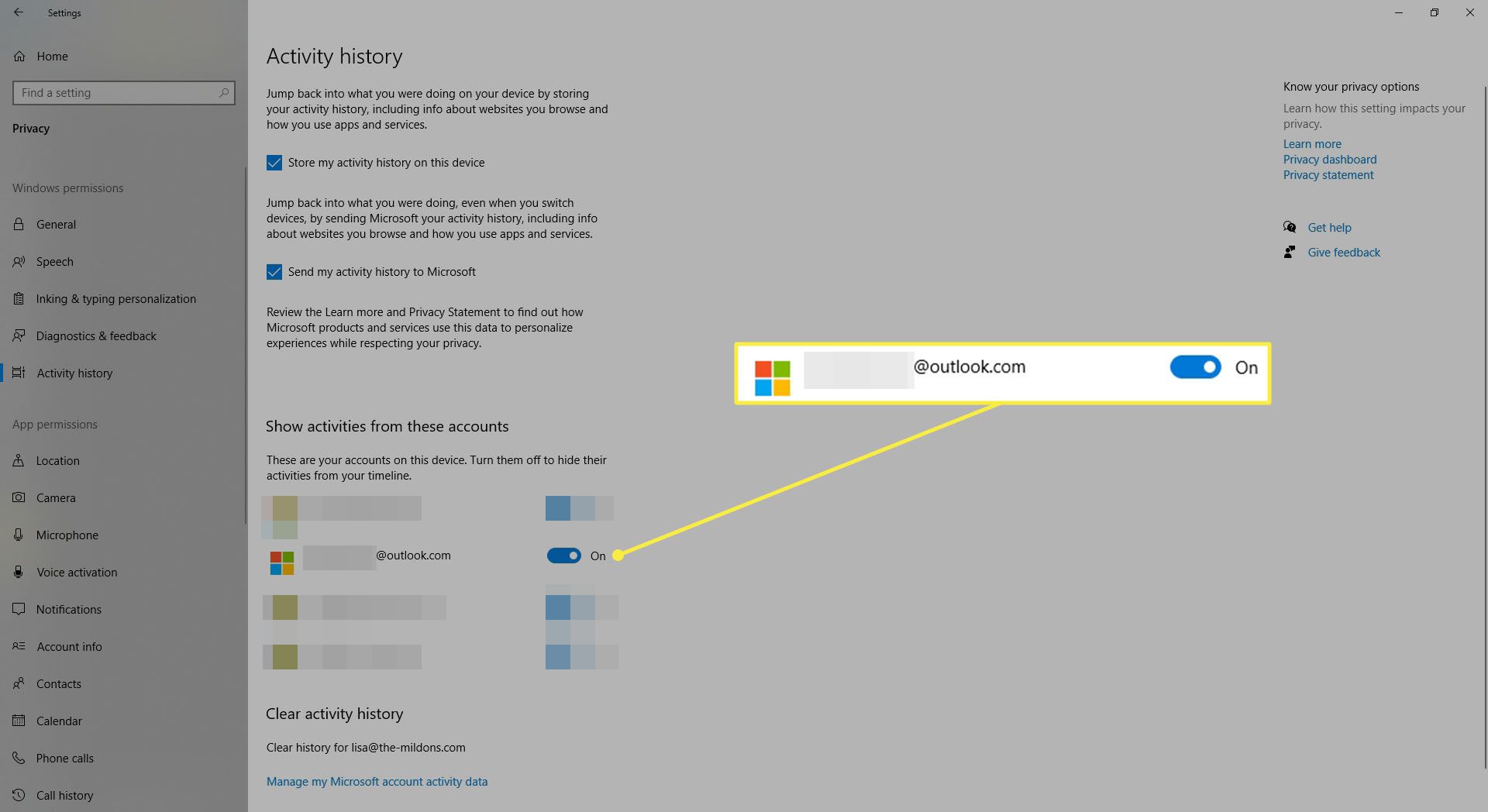Open the Privacy dashboard link

point(1330,160)
